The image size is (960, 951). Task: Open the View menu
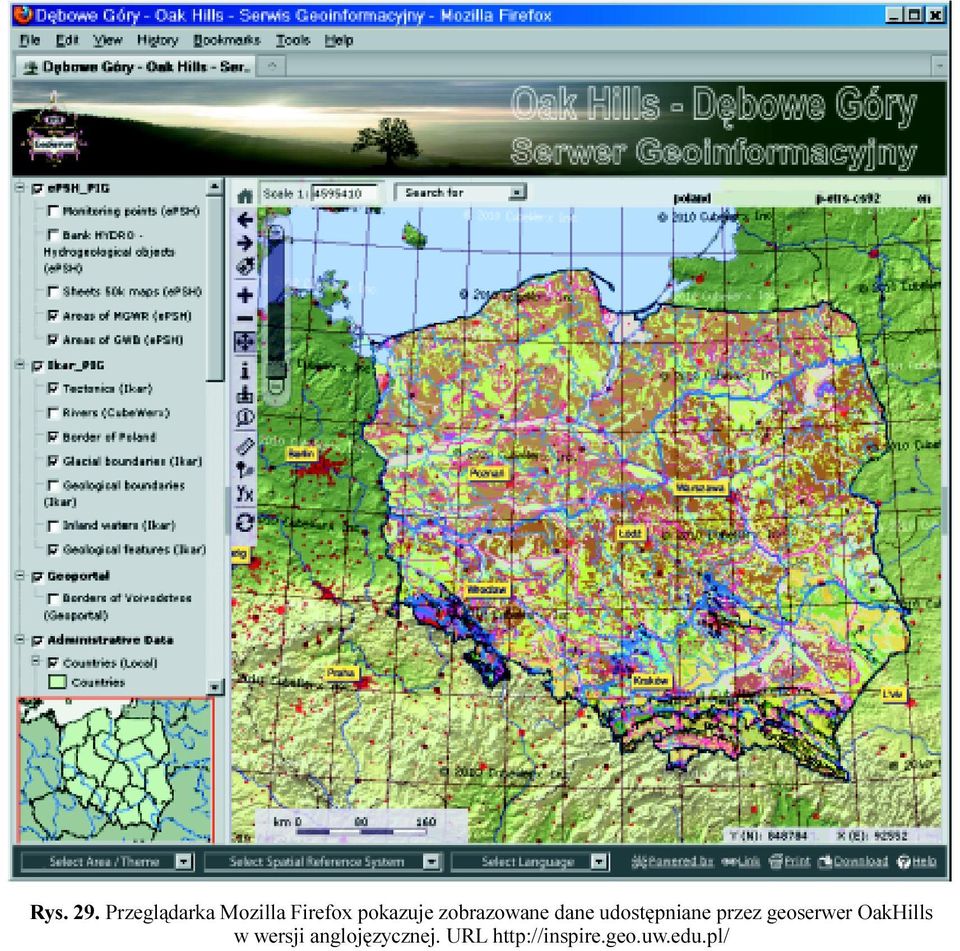[x=108, y=40]
